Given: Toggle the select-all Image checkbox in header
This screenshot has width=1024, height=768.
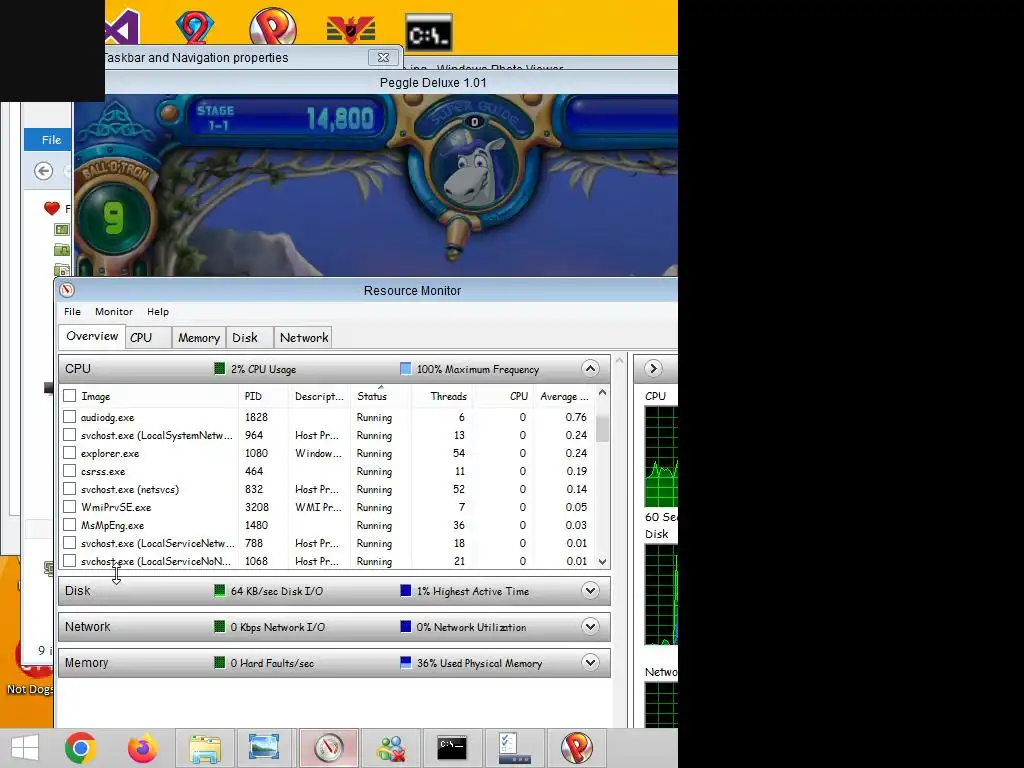Looking at the screenshot, I should 69,396.
